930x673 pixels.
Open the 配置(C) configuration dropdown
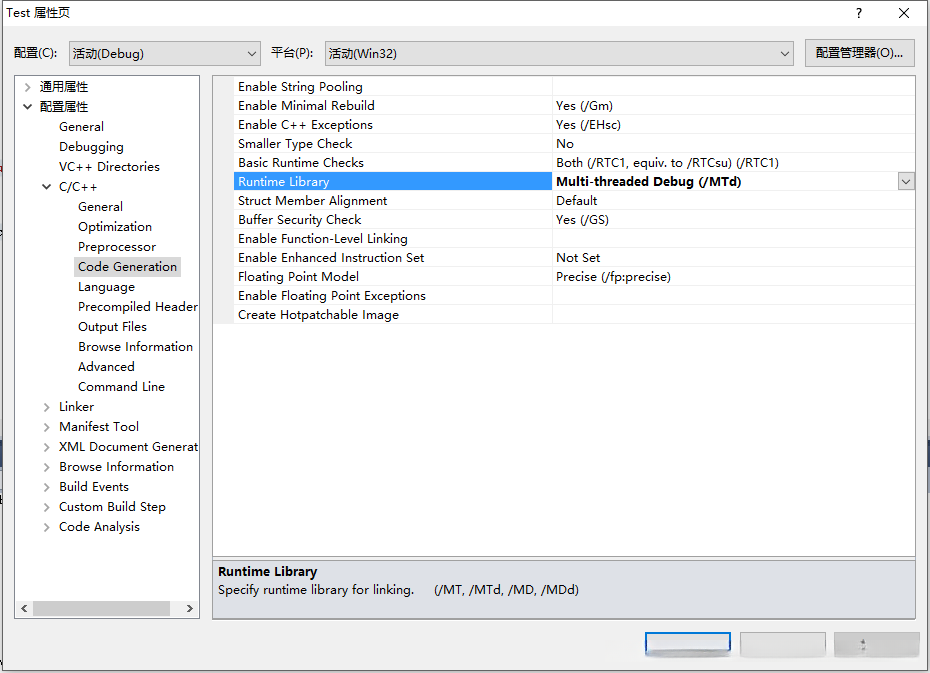tap(164, 53)
